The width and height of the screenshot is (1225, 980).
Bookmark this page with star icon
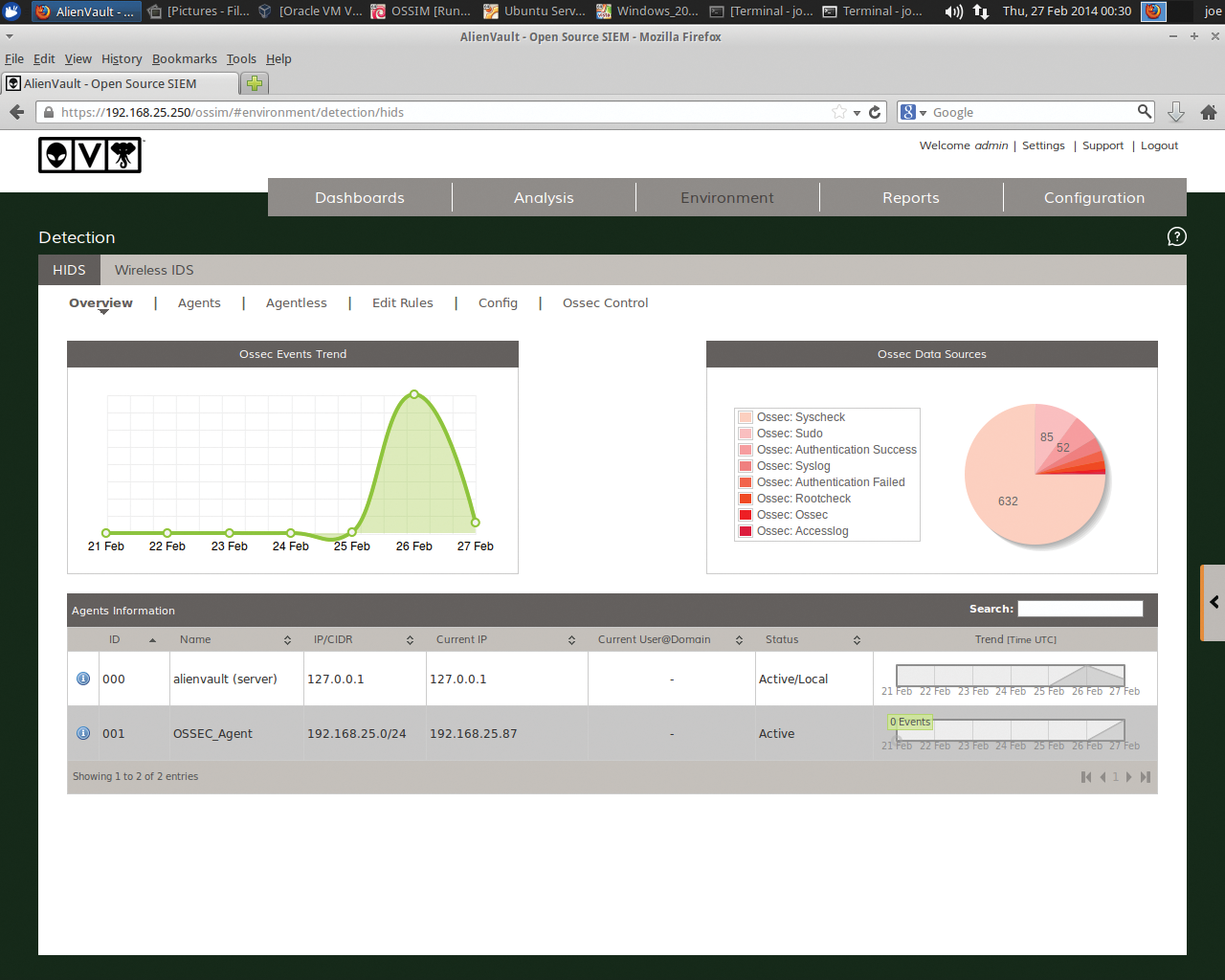point(839,112)
